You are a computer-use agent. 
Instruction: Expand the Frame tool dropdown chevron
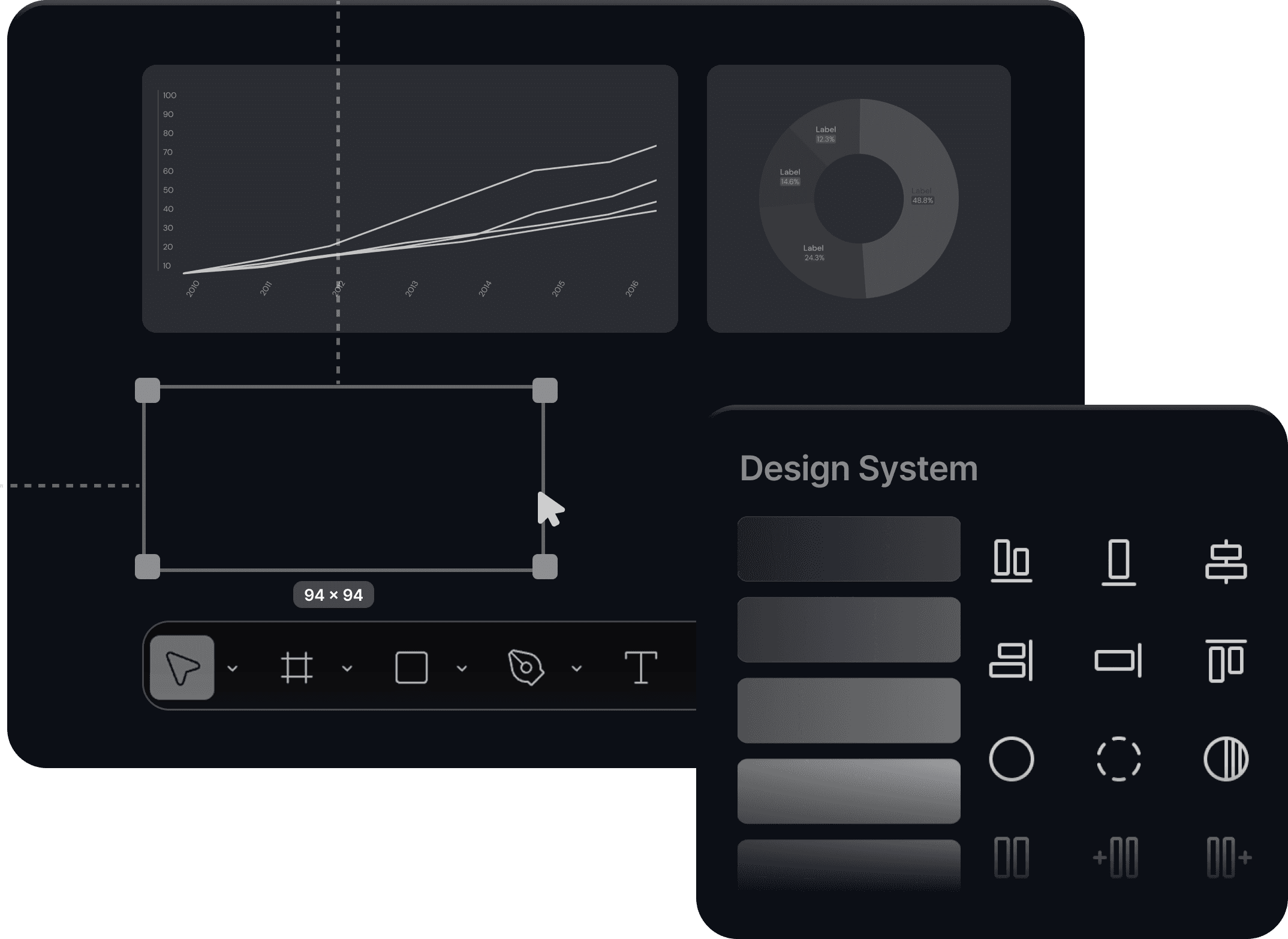click(347, 668)
